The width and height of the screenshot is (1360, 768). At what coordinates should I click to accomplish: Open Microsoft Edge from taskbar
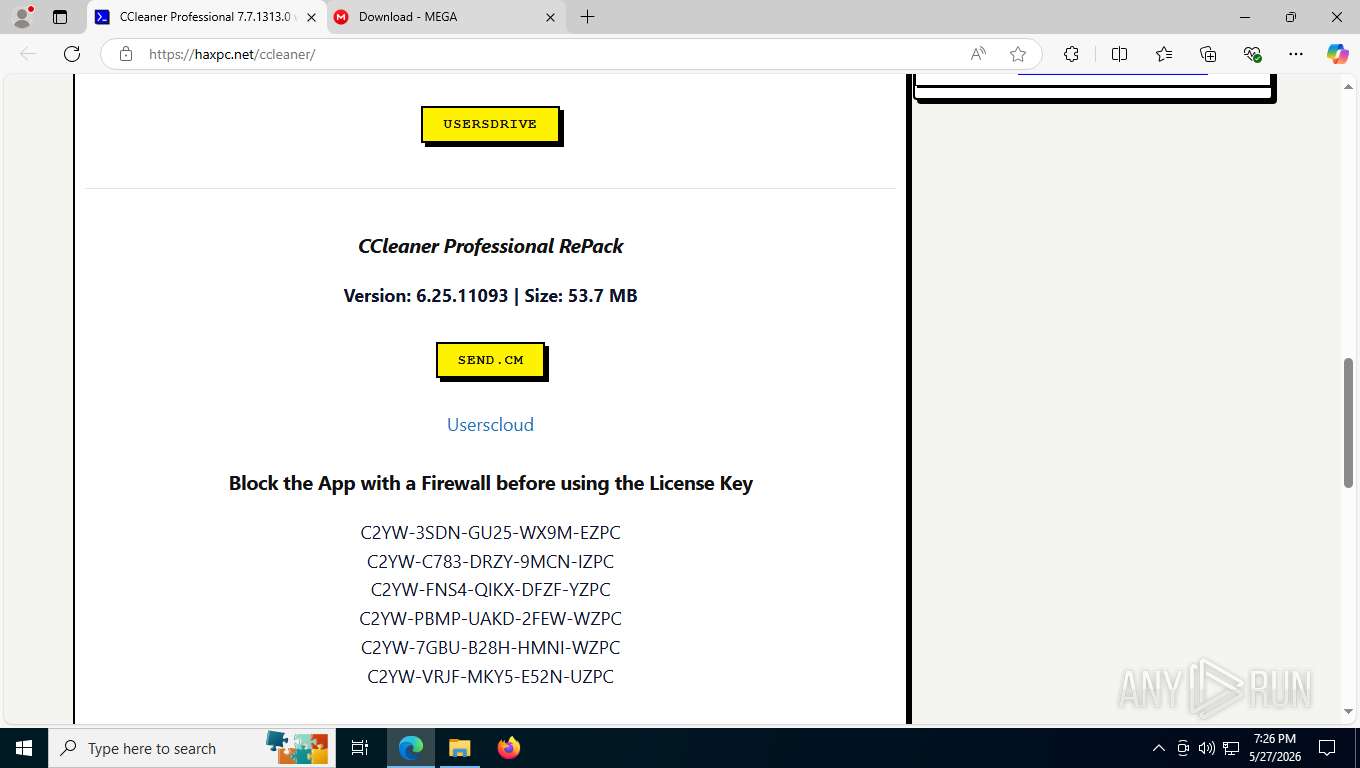click(411, 748)
